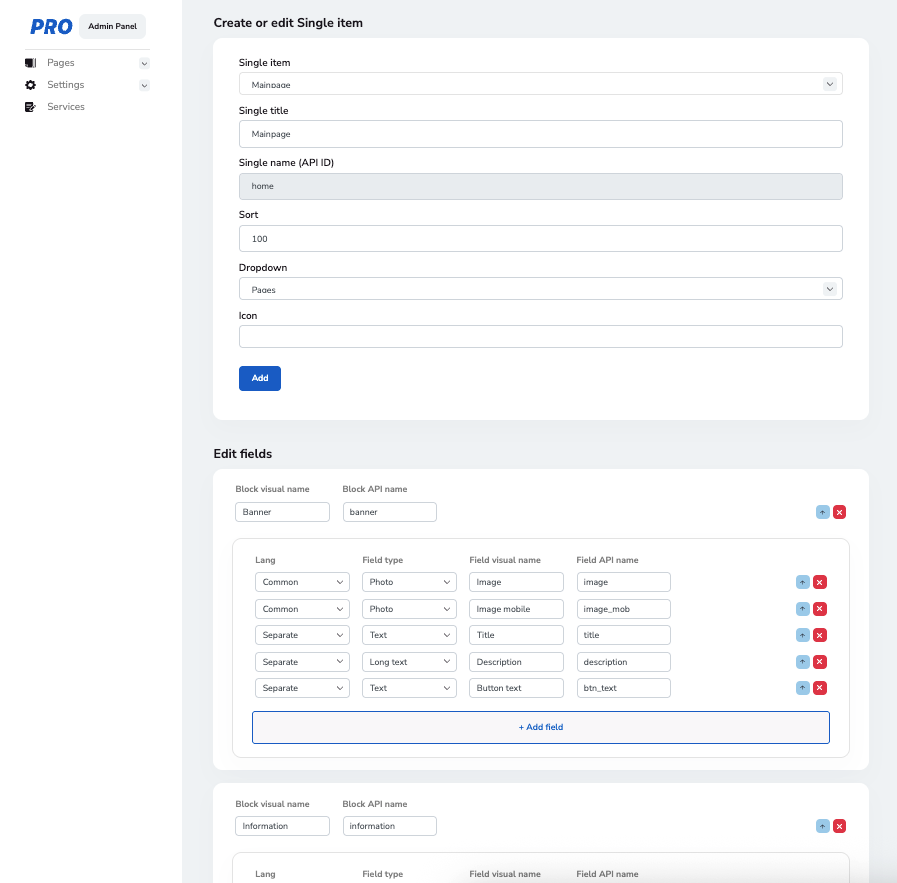The image size is (897, 883).
Task: Click the + Add field button
Action: 540,727
